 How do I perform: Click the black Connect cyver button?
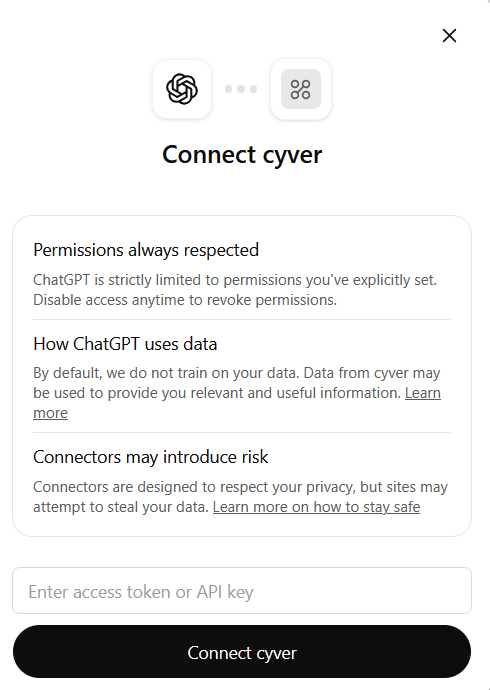point(242,652)
